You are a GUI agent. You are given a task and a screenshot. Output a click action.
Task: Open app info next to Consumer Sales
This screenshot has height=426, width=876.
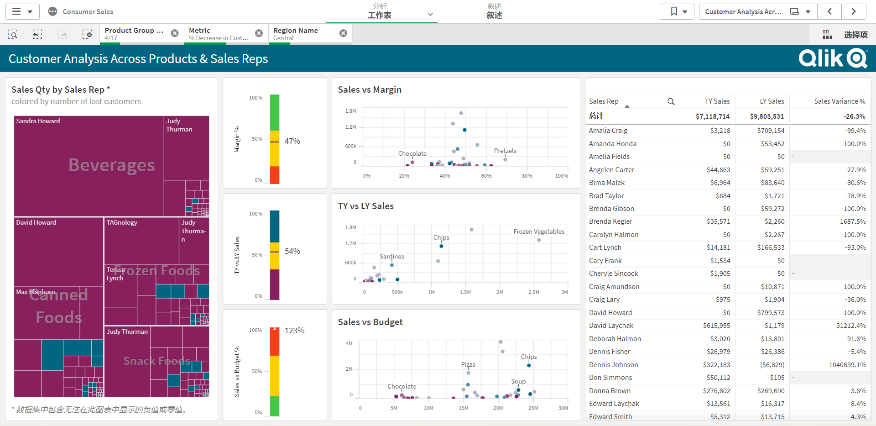click(53, 11)
